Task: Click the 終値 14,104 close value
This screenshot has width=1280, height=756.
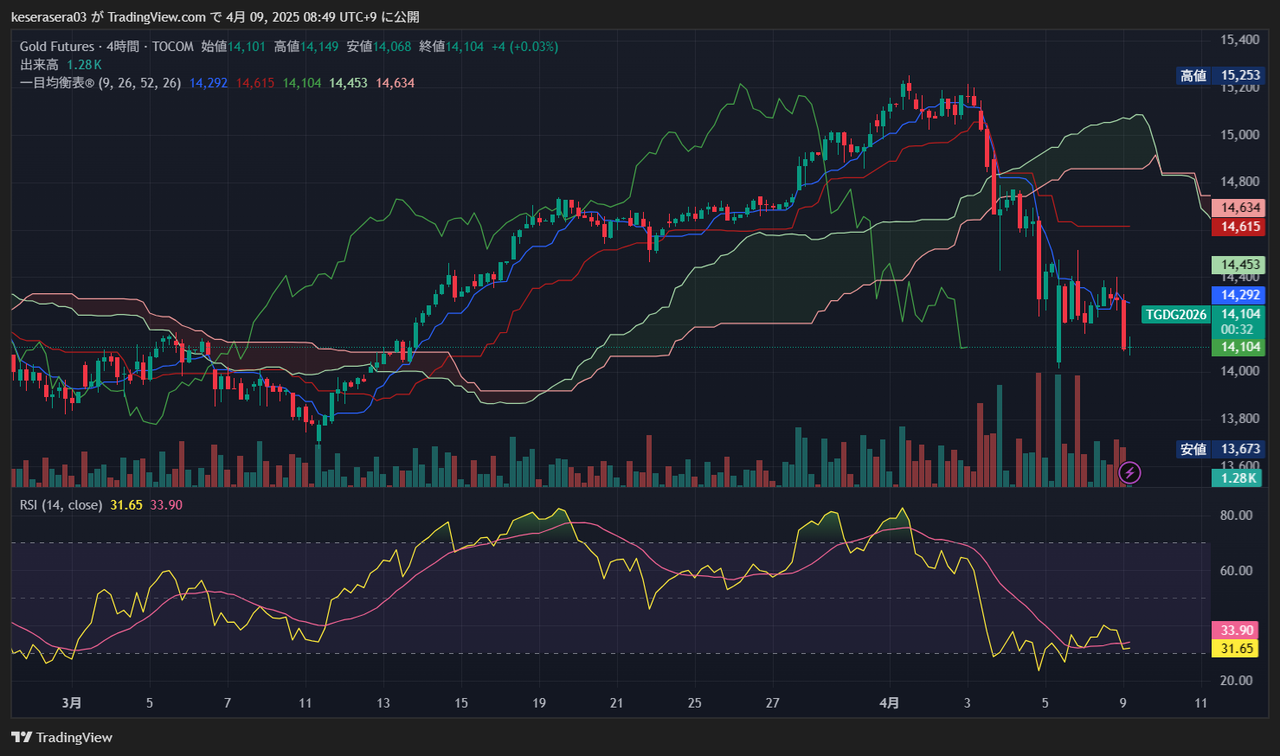Action: (x=451, y=47)
